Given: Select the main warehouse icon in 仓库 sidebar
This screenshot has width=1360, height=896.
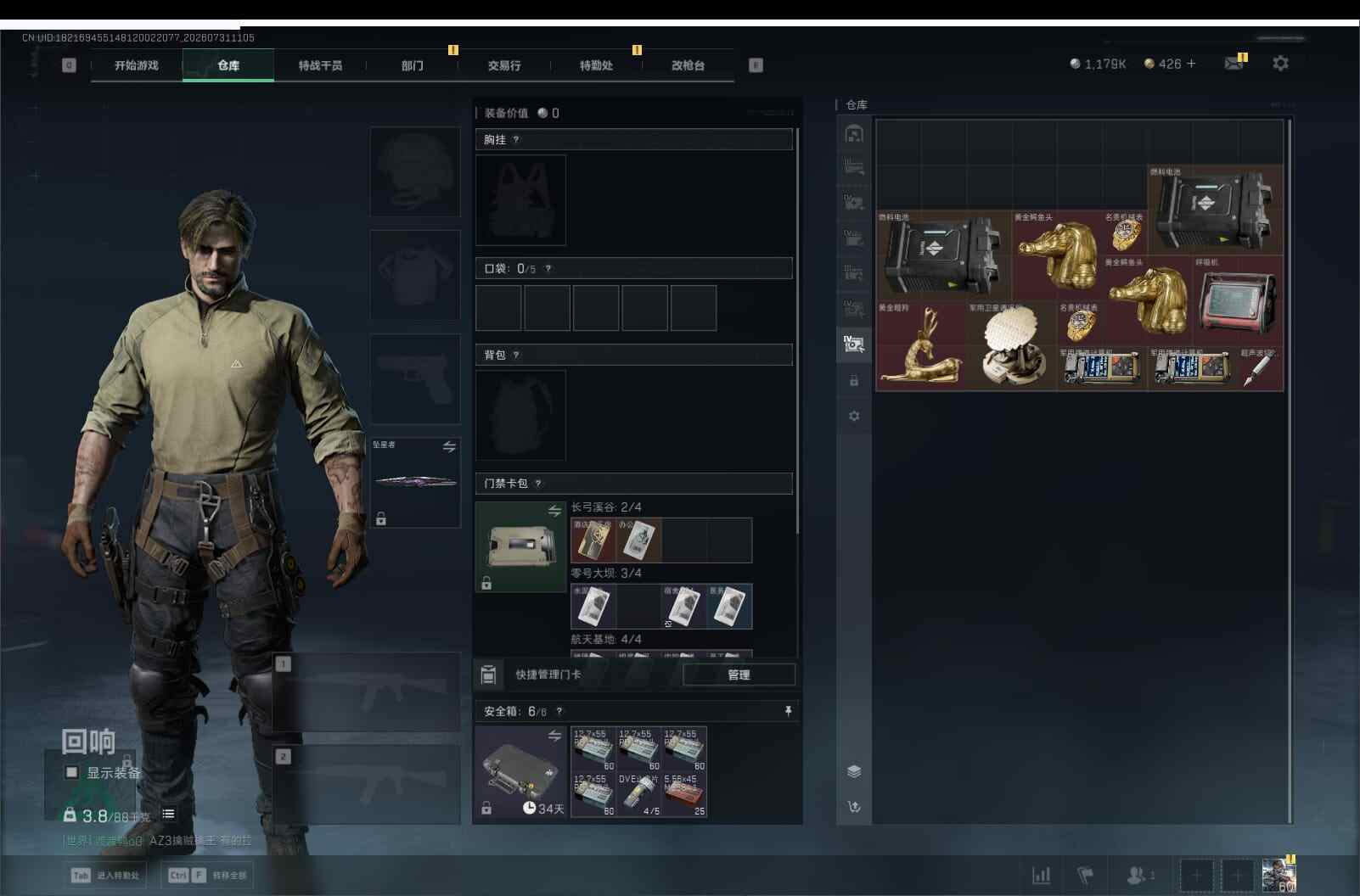Looking at the screenshot, I should coord(854,133).
